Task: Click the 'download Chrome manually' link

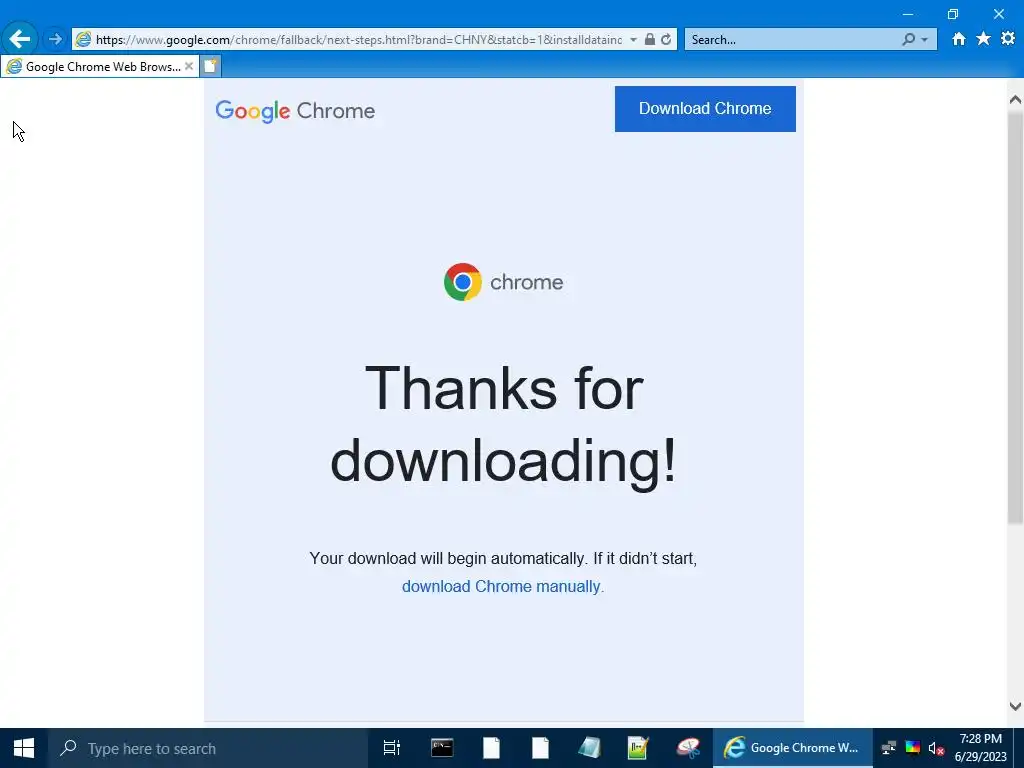Action: click(x=501, y=586)
